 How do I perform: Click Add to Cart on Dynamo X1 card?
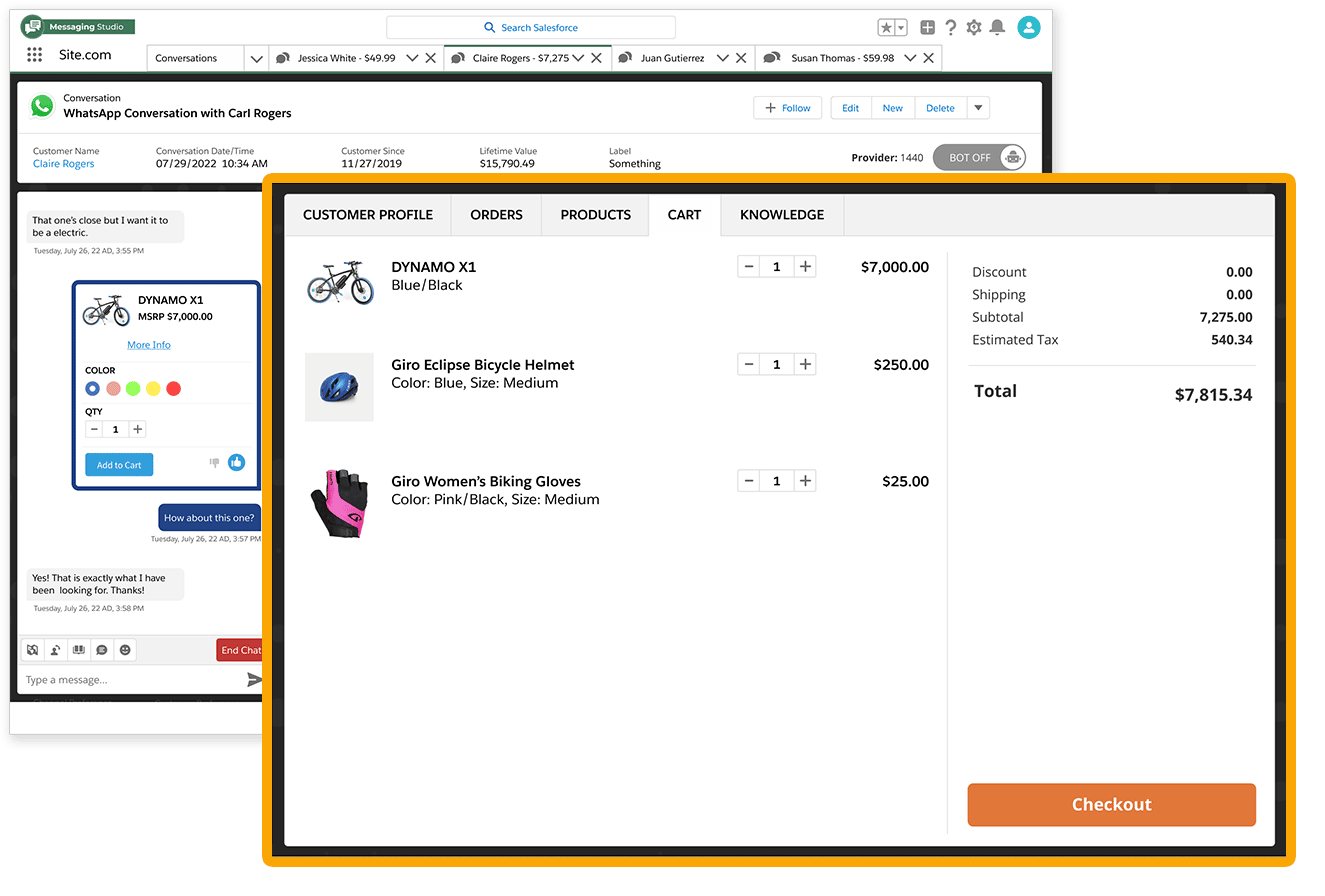tap(119, 465)
